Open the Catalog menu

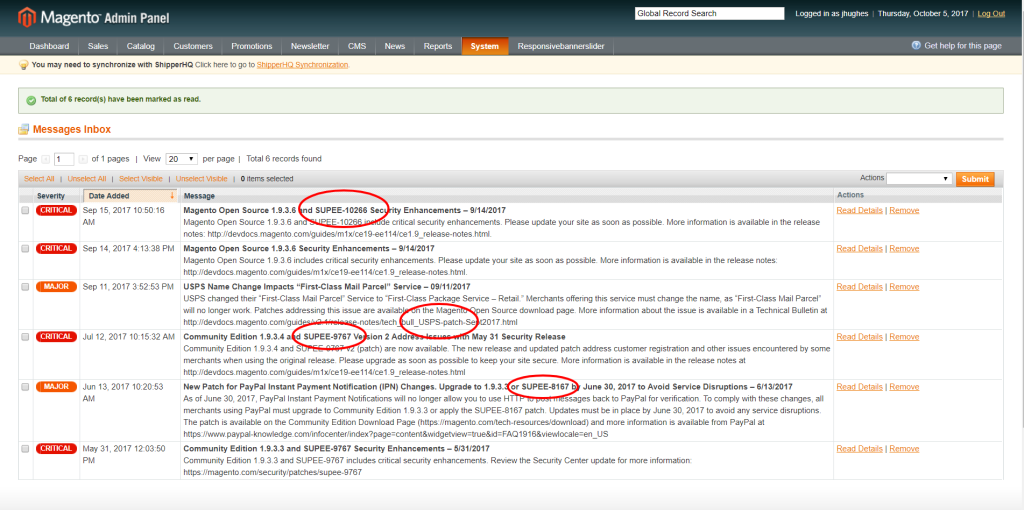(x=140, y=46)
